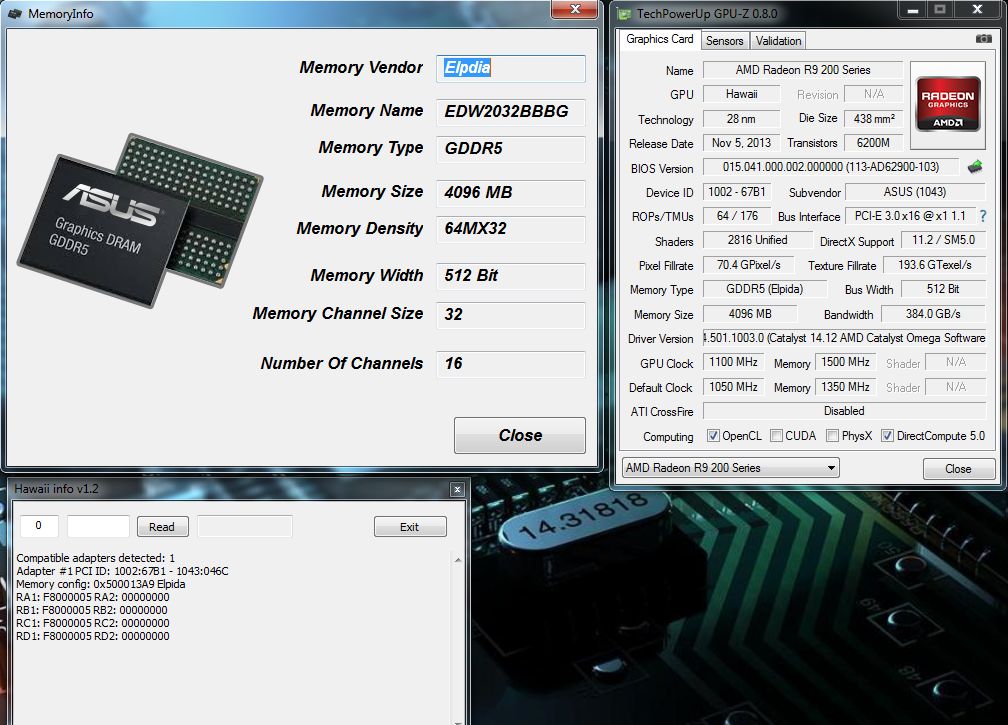Close the MemoryInfo window via red X

(x=575, y=9)
